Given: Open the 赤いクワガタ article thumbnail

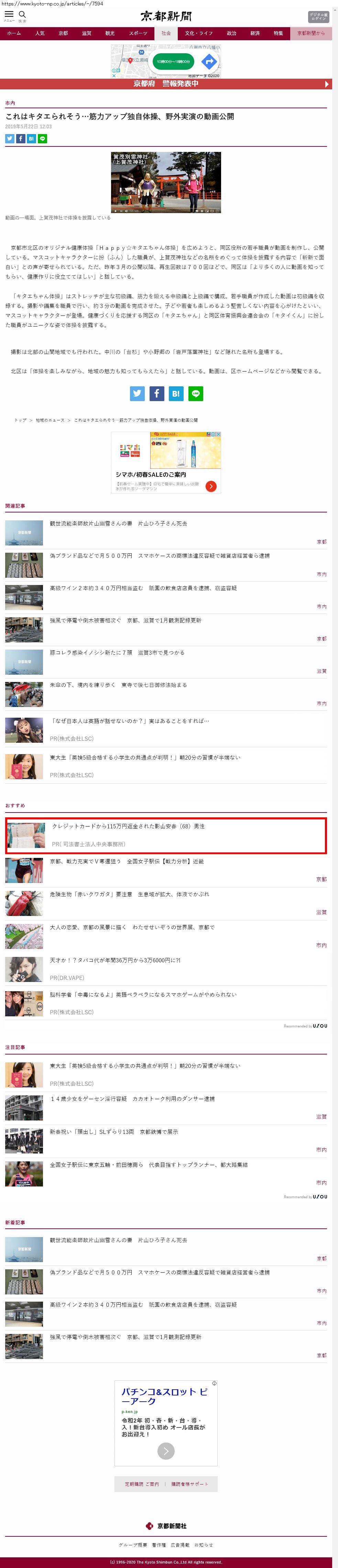Looking at the screenshot, I should point(24,903).
